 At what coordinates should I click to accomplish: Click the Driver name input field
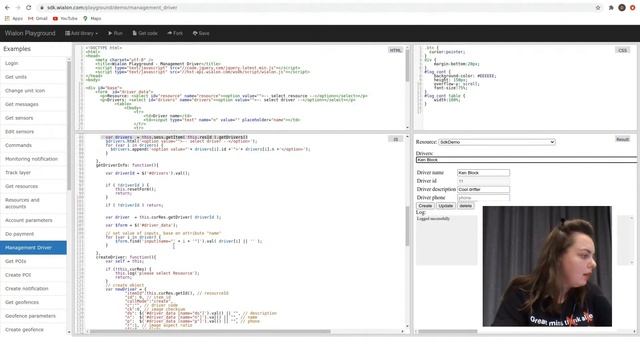click(x=483, y=173)
